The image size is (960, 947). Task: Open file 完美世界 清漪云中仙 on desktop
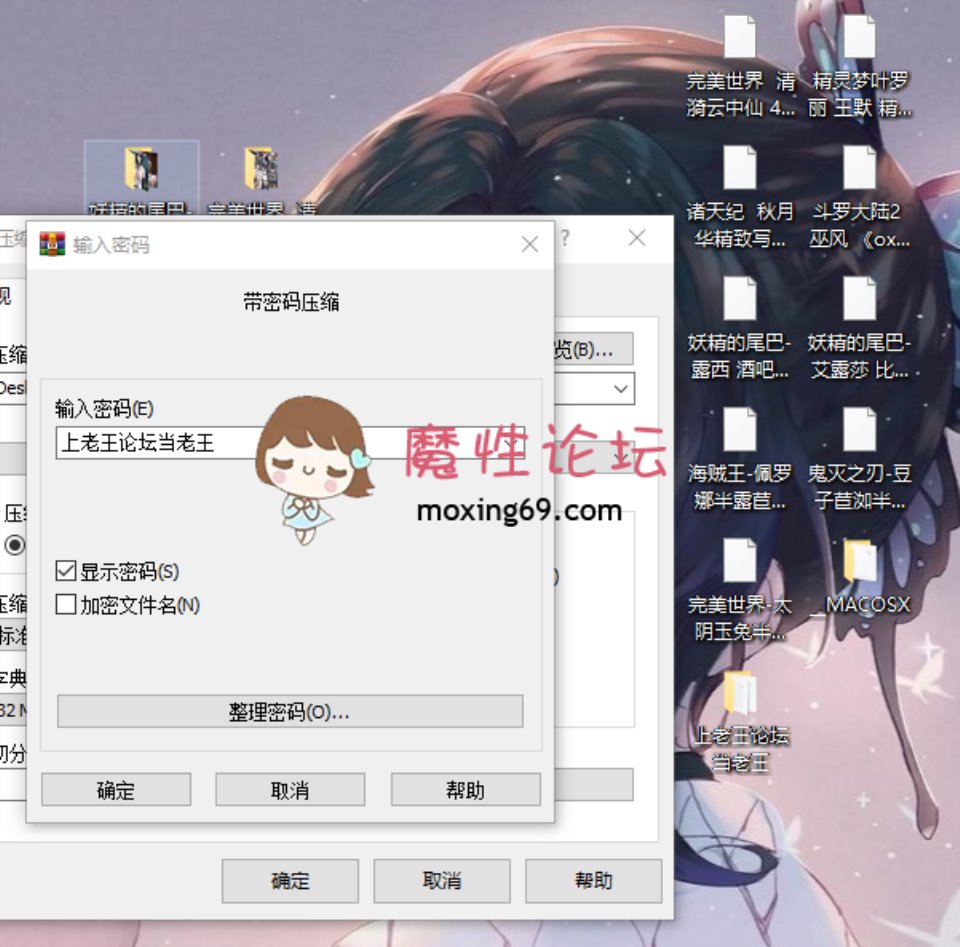(740, 67)
